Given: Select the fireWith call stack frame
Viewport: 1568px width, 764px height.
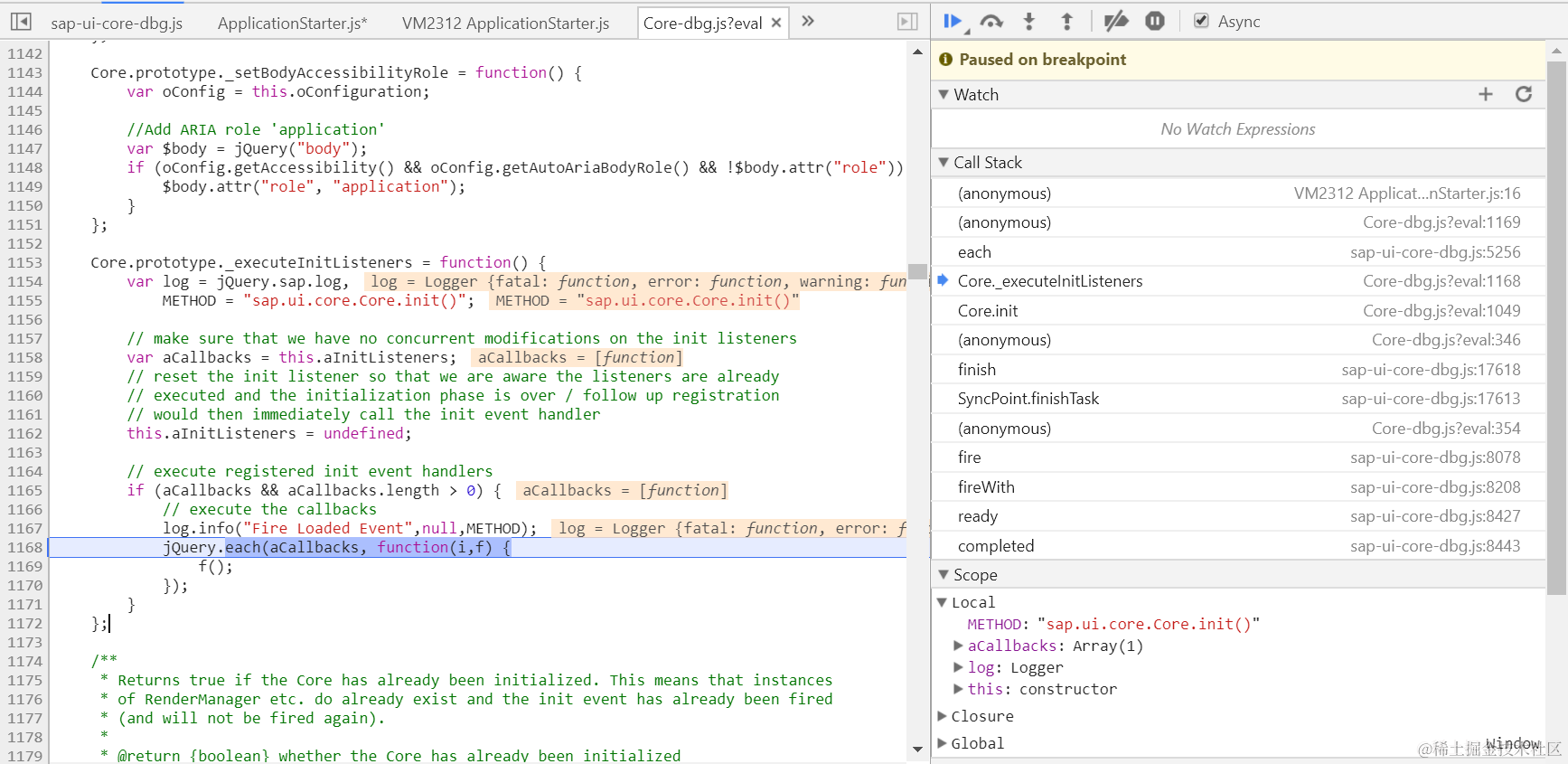Looking at the screenshot, I should [x=1238, y=487].
